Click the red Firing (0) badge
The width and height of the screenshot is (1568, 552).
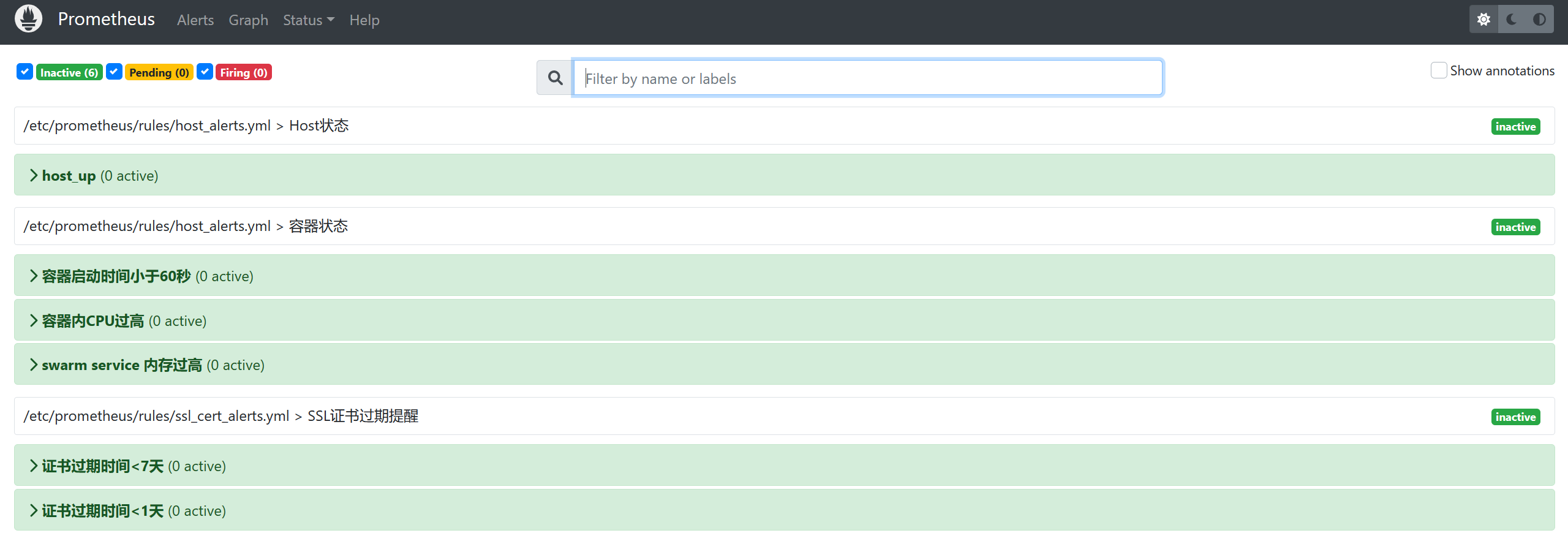[244, 72]
